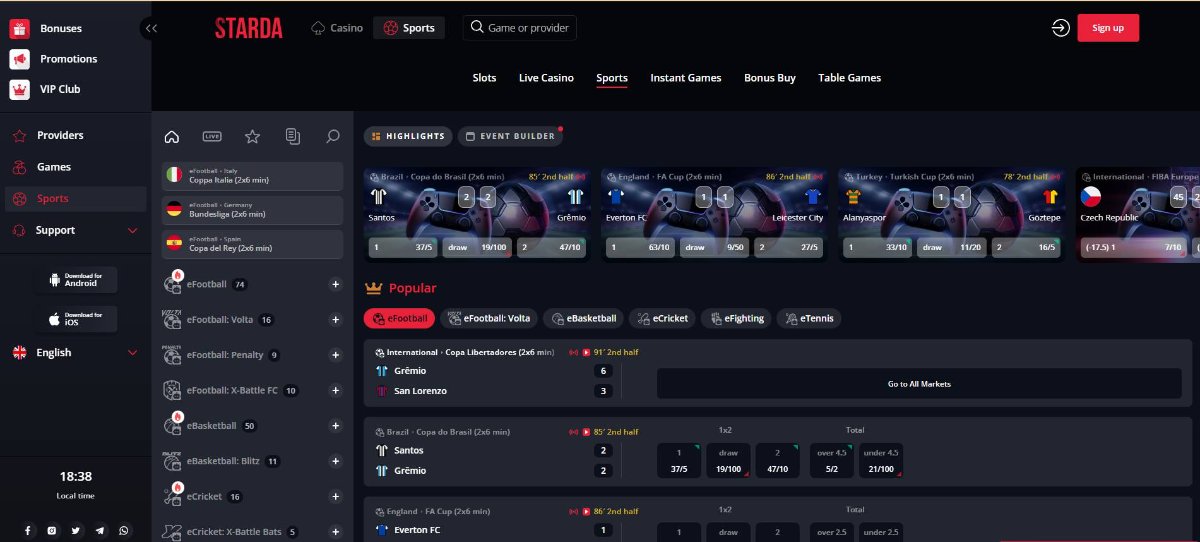Open the bet slip document icon

click(292, 136)
